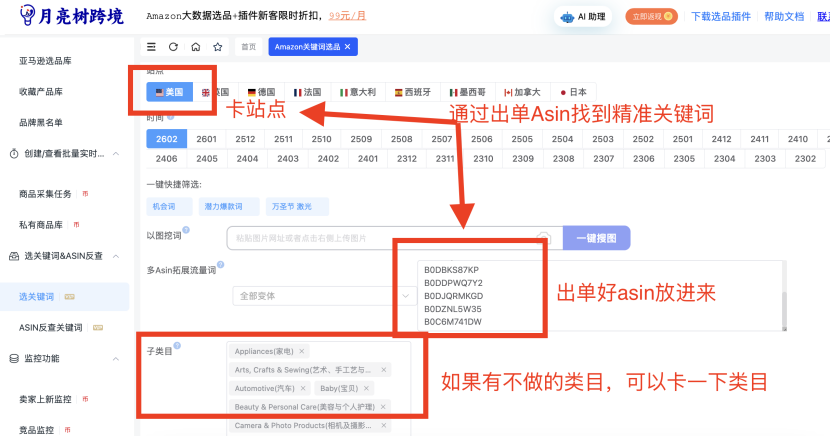Viewport: 830px width, 436px height.
Task: Open the 下载选品插件 link
Action: pyautogui.click(x=719, y=17)
